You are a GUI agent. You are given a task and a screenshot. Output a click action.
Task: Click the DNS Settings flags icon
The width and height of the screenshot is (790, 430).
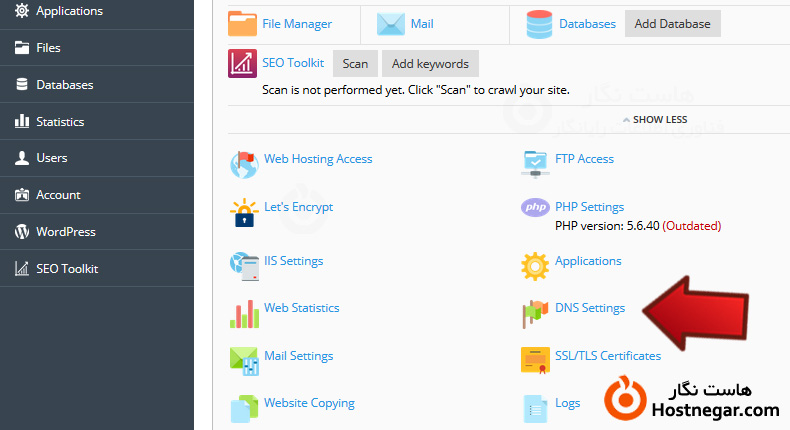(536, 313)
